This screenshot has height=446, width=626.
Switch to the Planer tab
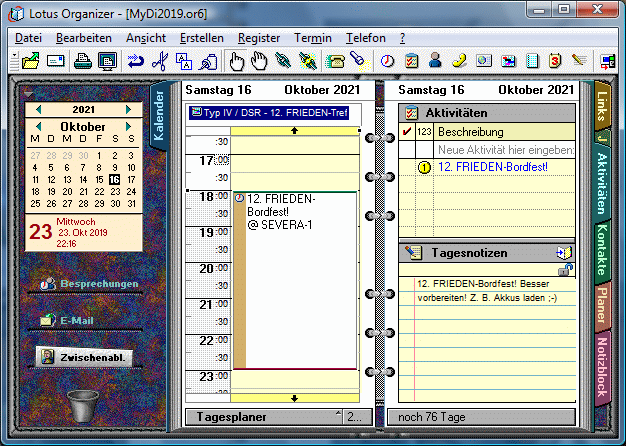[x=602, y=305]
